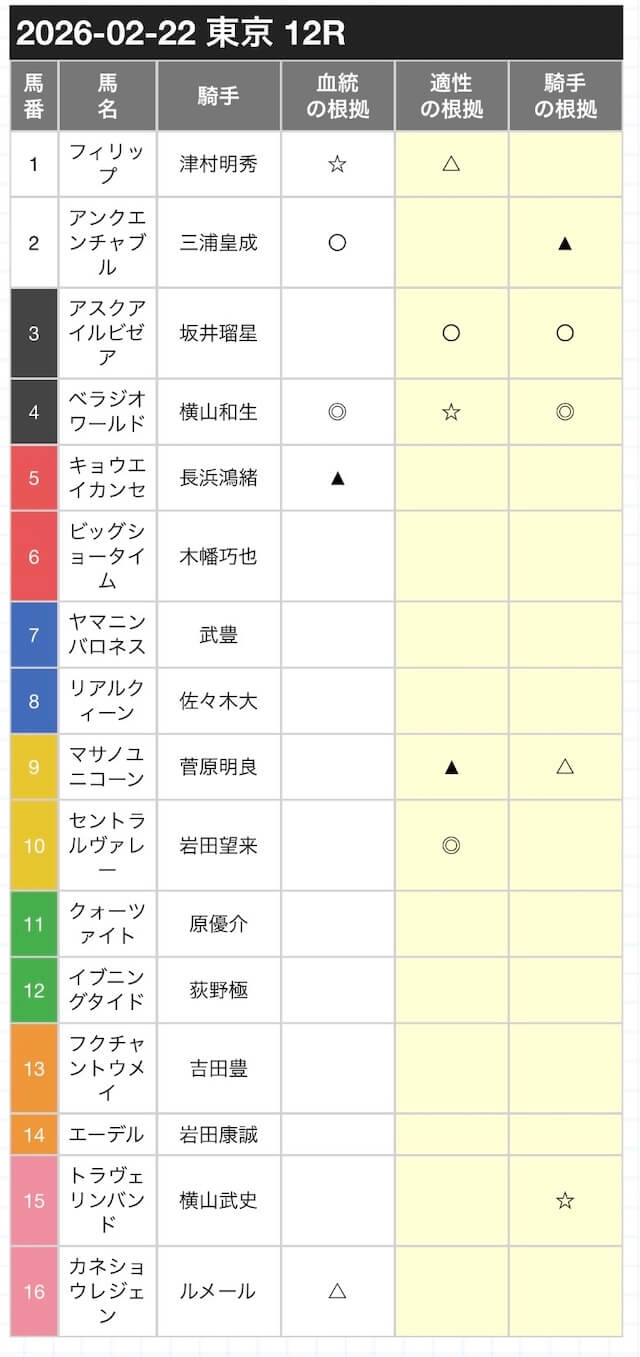Viewport: 640px width, 1357px height.
Task: Click the ☆ mark in フィリップ's row
Action: (x=337, y=164)
